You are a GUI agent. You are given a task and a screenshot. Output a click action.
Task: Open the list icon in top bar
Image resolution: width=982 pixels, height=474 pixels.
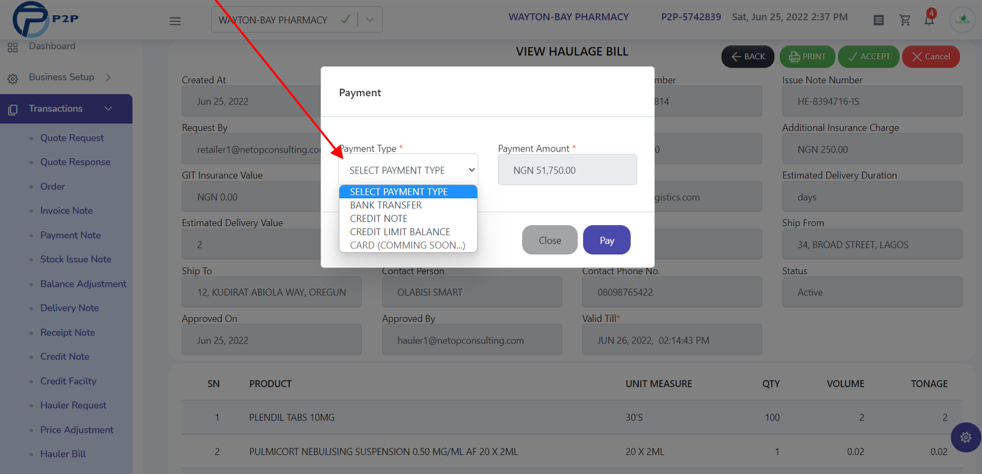point(879,21)
